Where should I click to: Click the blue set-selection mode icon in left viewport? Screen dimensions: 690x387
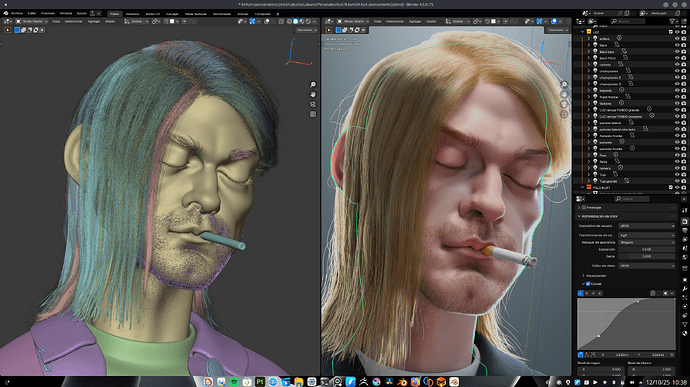click(x=17, y=30)
